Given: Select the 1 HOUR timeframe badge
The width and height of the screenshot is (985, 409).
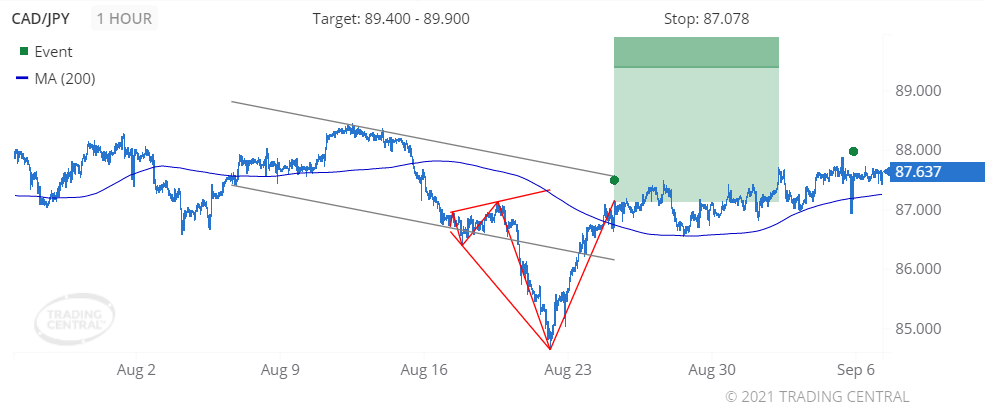Looking at the screenshot, I should (125, 18).
